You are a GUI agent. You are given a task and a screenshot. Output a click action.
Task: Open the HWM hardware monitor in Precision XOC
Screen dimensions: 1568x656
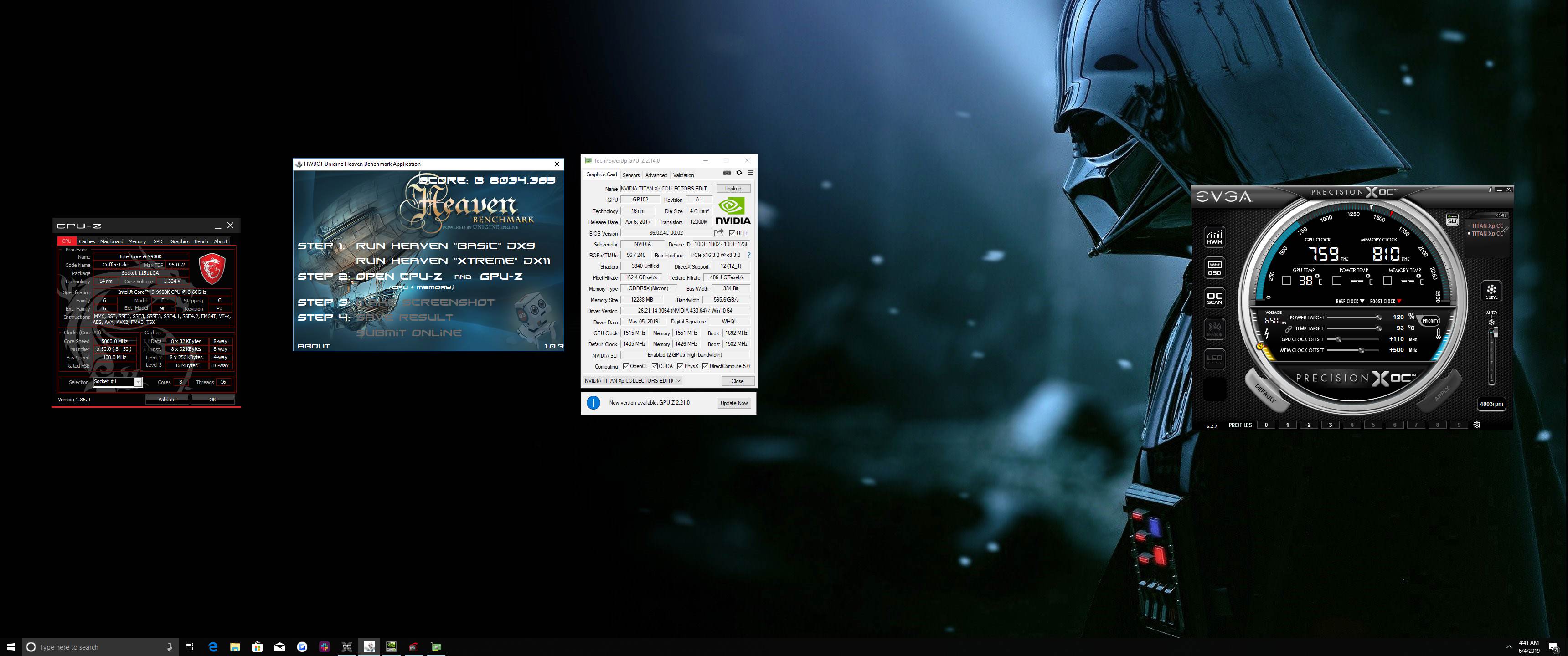tap(1214, 236)
